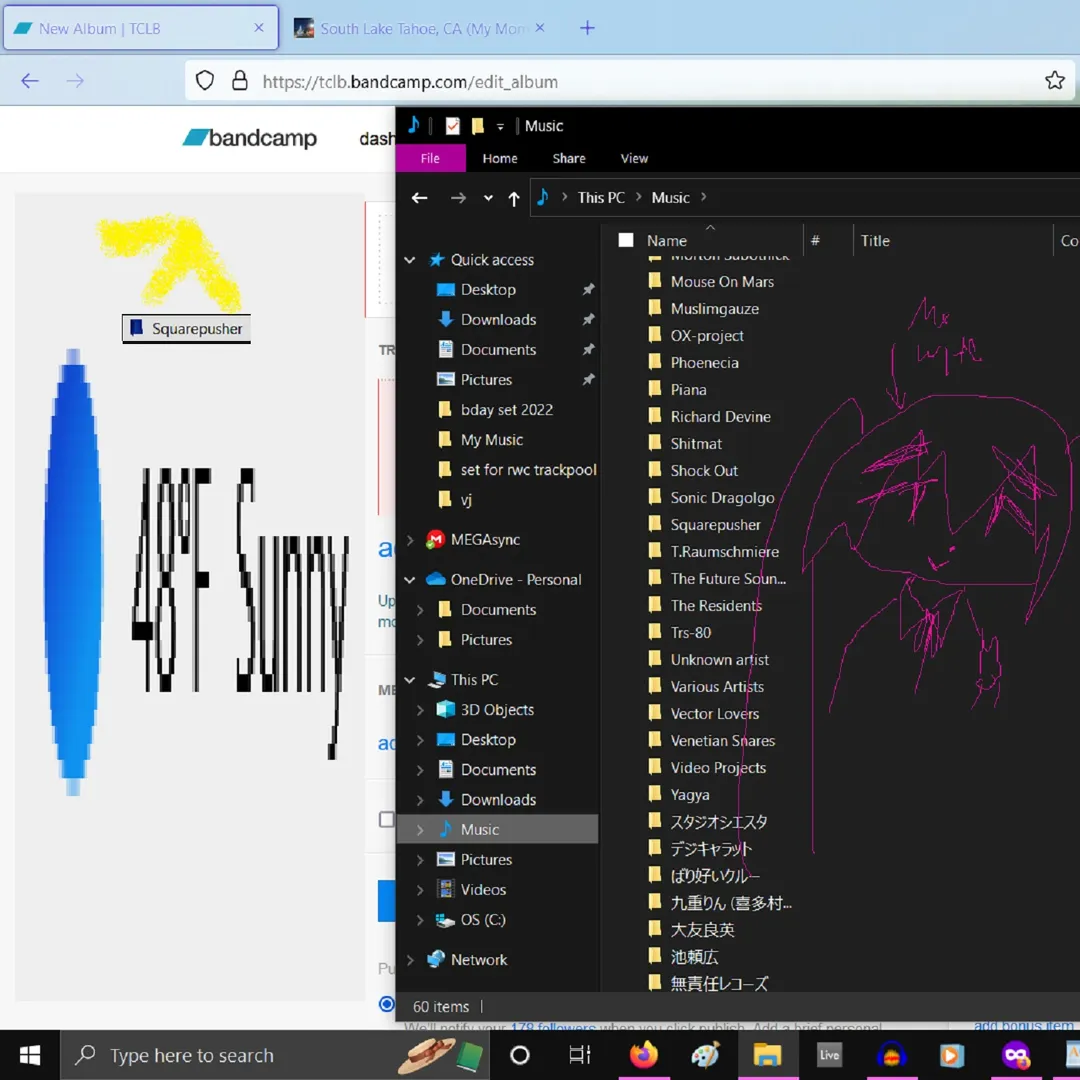This screenshot has width=1080, height=1080.
Task: Launch Ableton Live from the taskbar
Action: tap(829, 1055)
